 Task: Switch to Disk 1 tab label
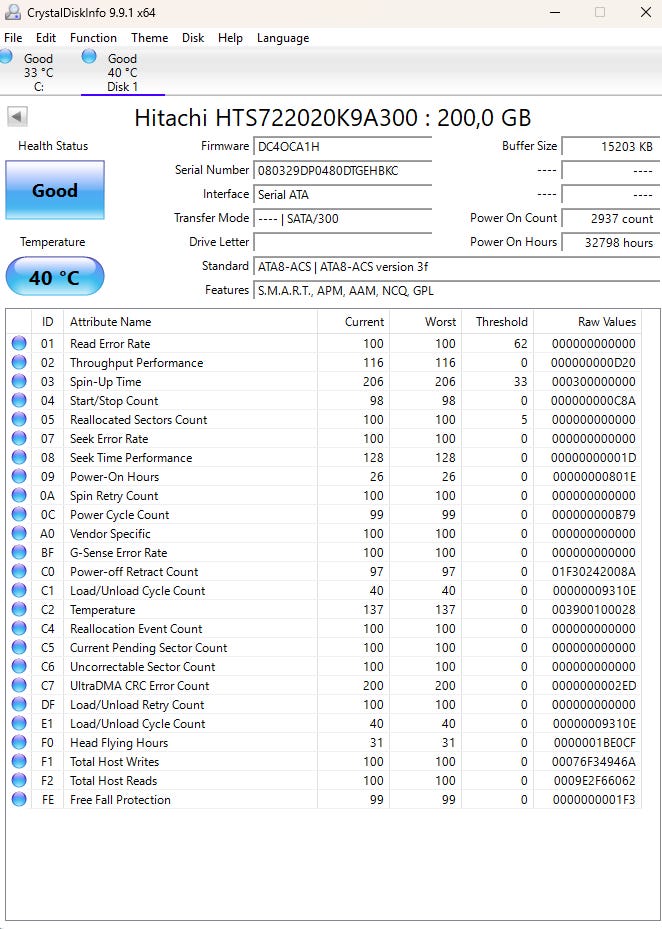coord(122,87)
